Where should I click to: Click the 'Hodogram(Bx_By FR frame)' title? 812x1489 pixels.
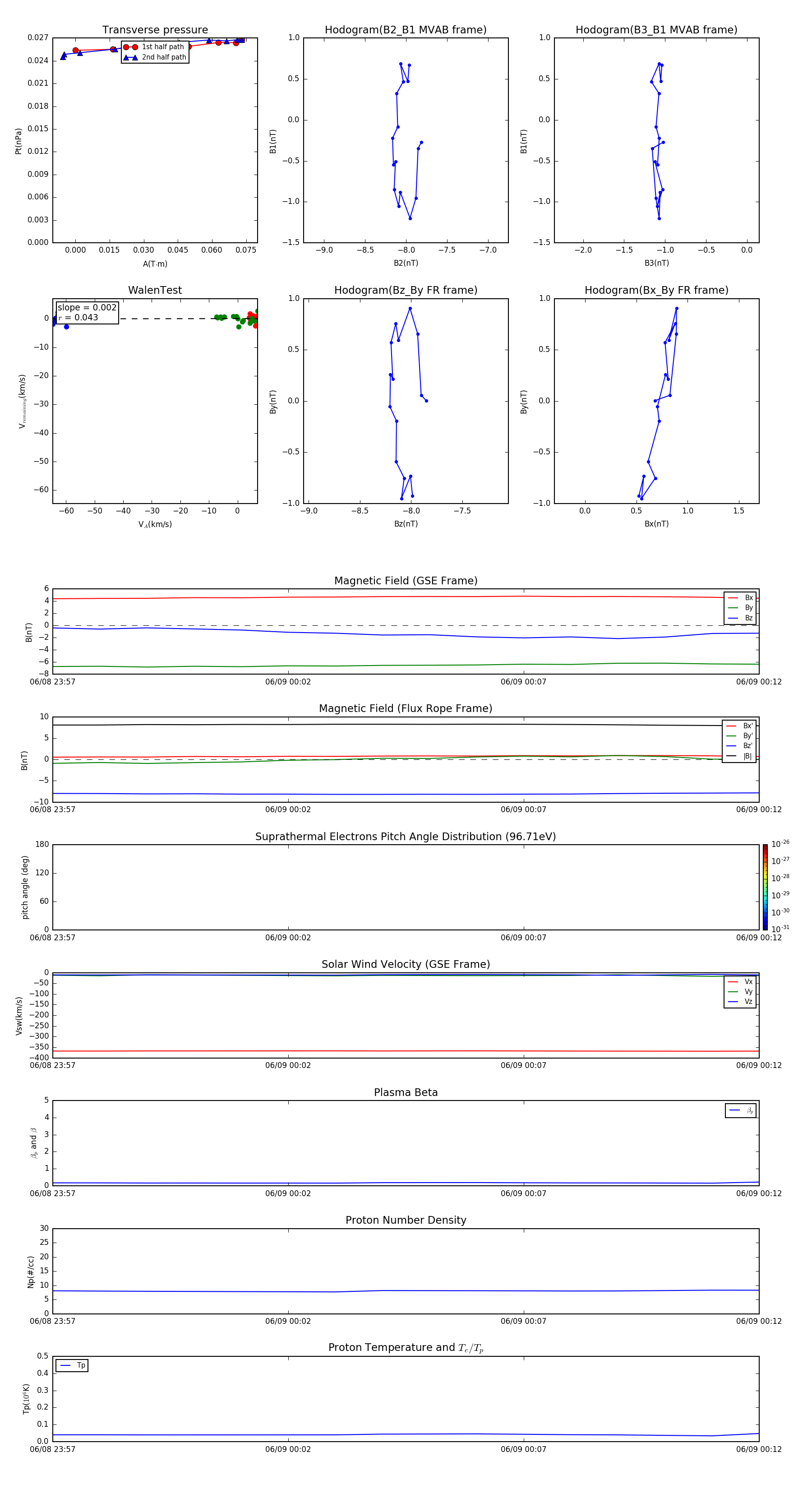point(656,290)
